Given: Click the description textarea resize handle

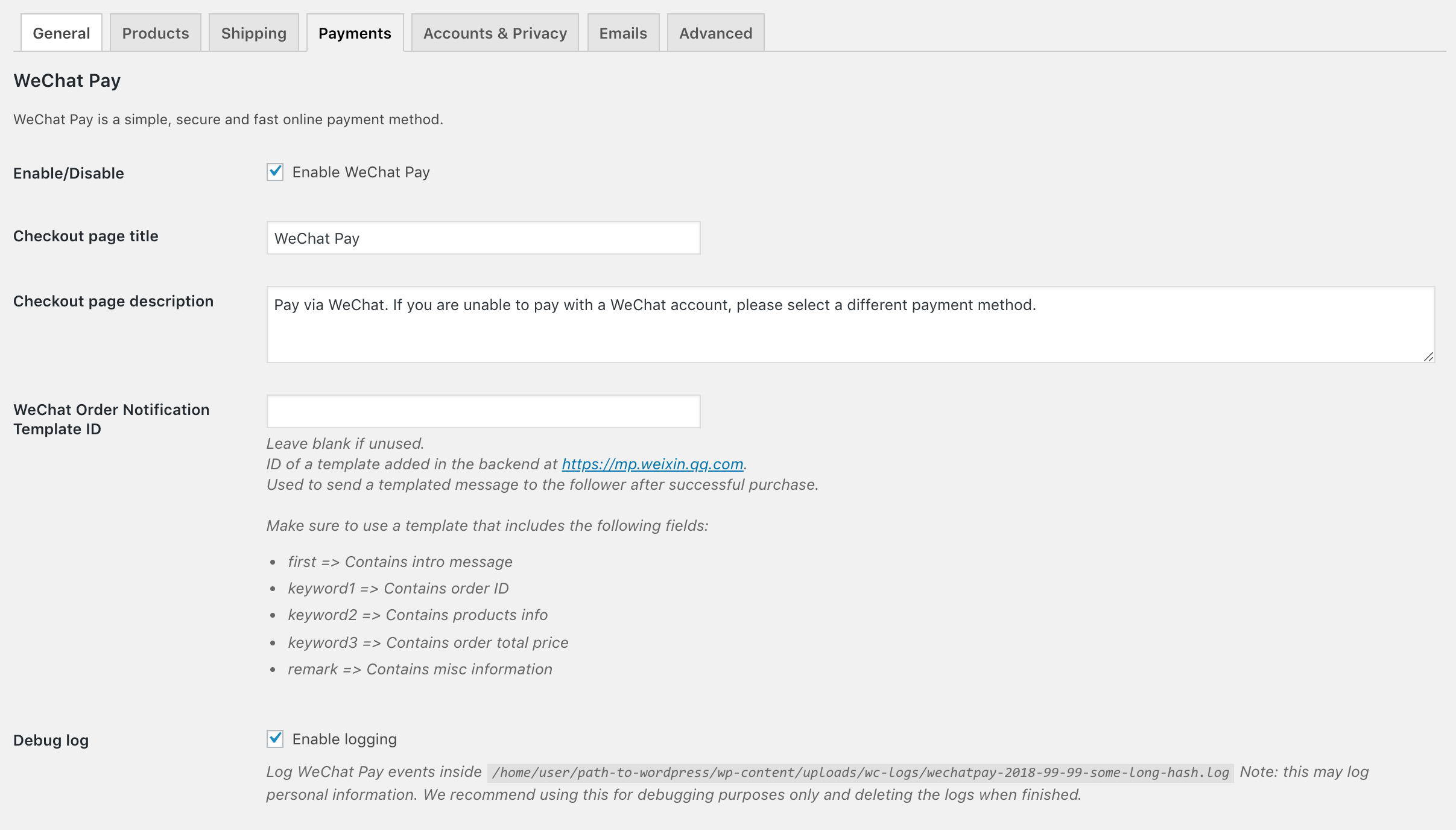Looking at the screenshot, I should point(1428,356).
